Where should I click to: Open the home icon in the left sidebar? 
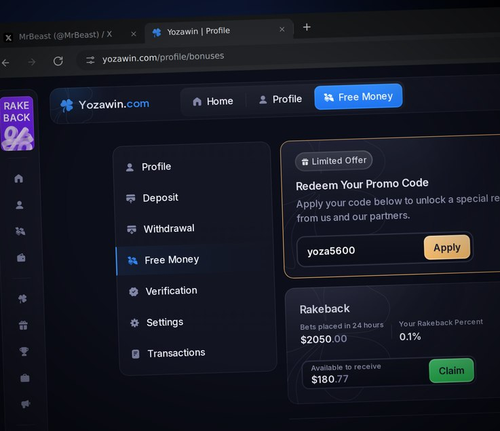click(19, 178)
